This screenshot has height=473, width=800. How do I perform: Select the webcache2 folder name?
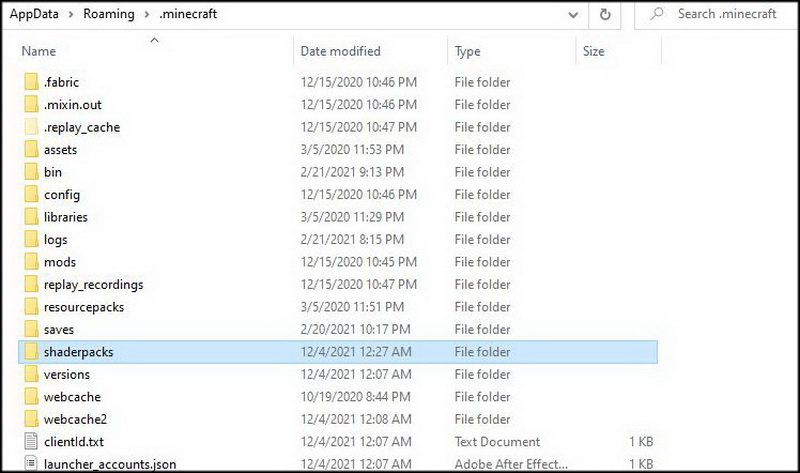pyautogui.click(x=76, y=419)
